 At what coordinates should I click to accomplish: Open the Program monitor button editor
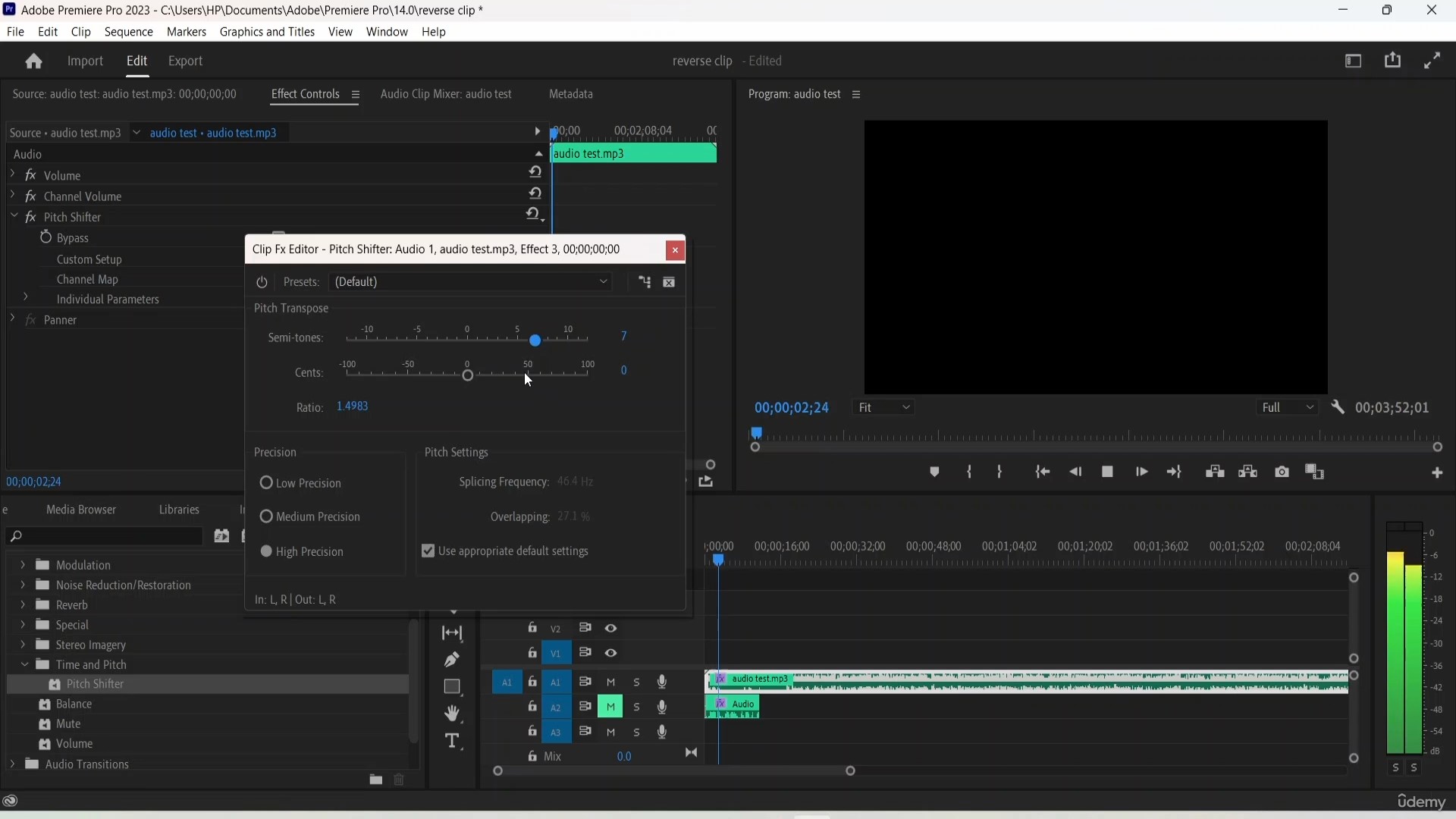[1439, 474]
